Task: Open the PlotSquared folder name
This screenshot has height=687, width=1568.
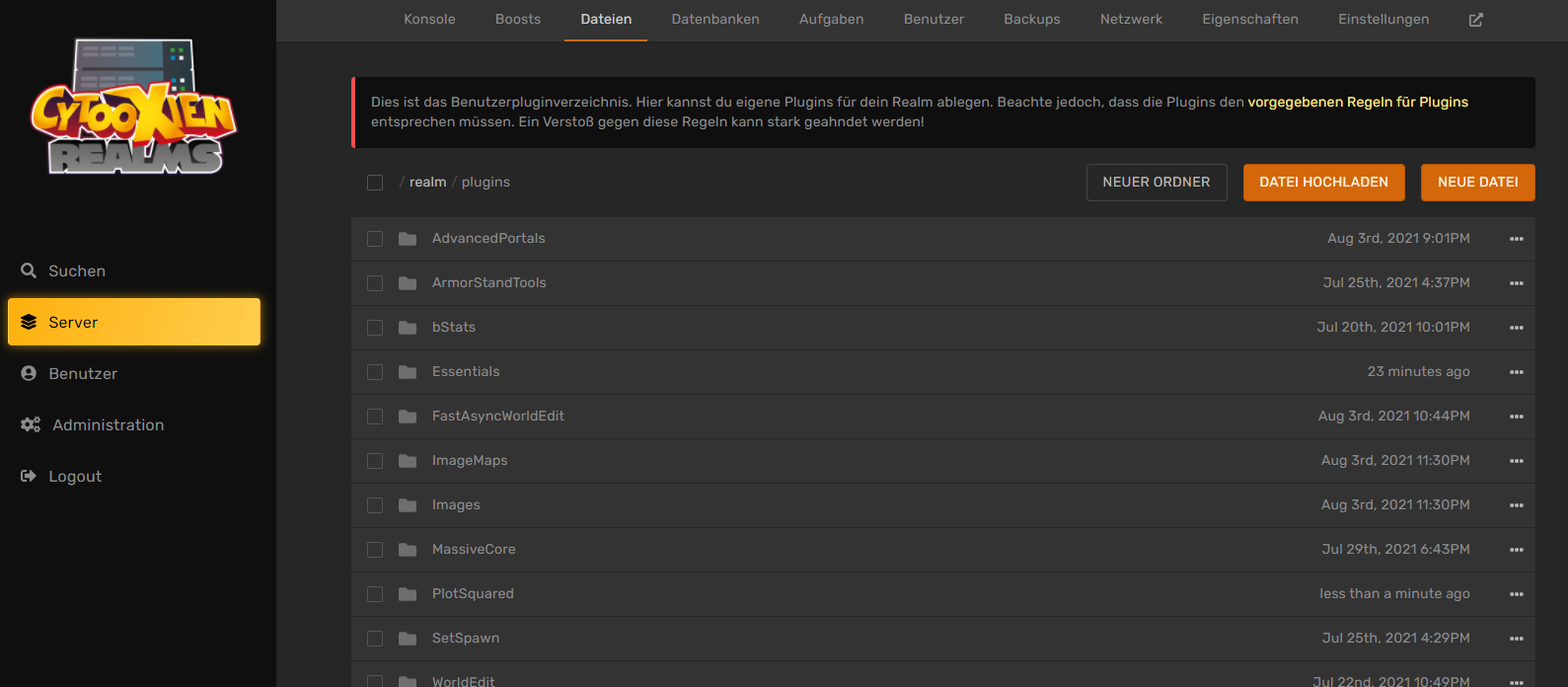Action: tap(473, 594)
